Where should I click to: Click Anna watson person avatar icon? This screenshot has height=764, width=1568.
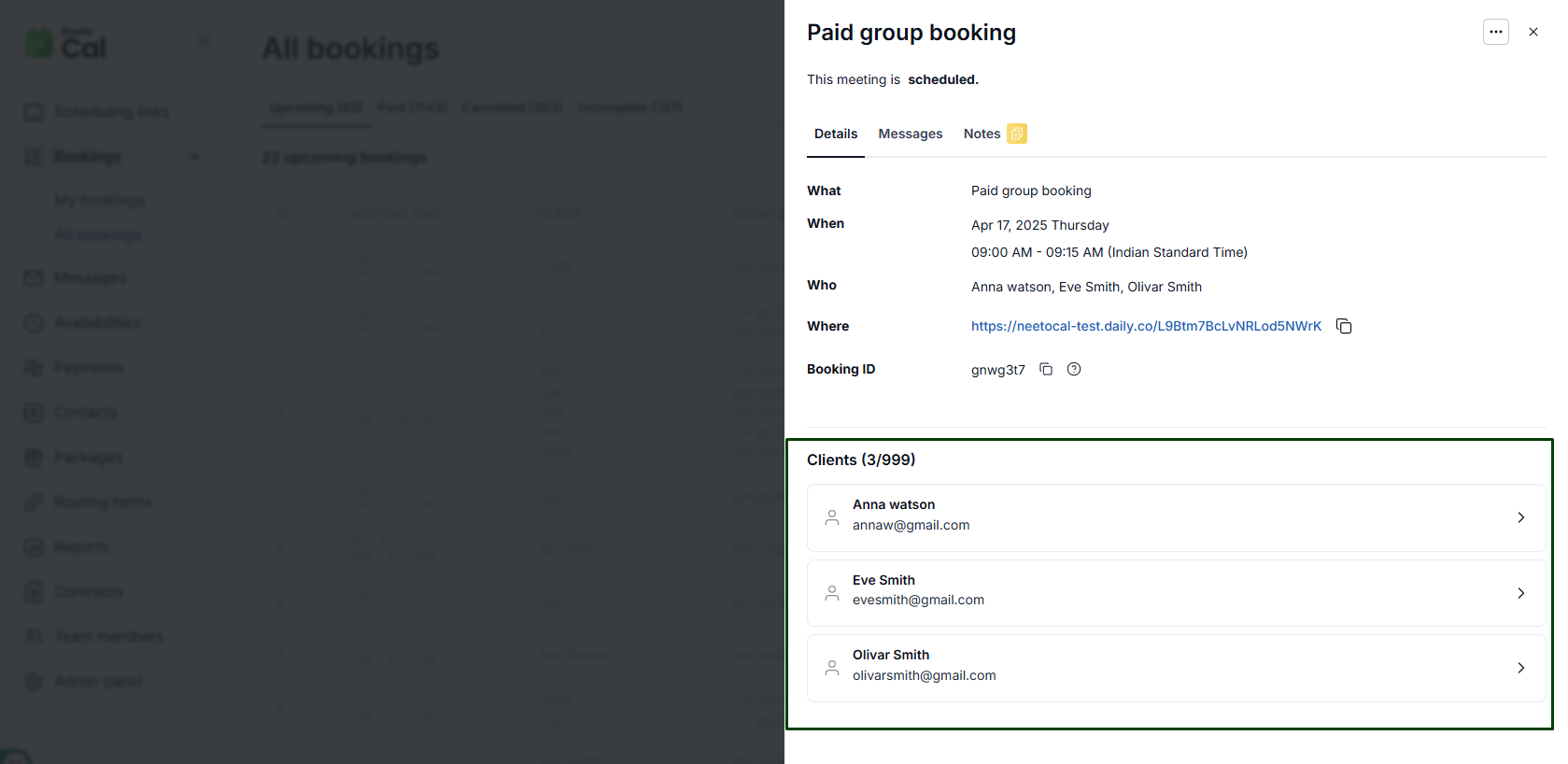pos(831,517)
